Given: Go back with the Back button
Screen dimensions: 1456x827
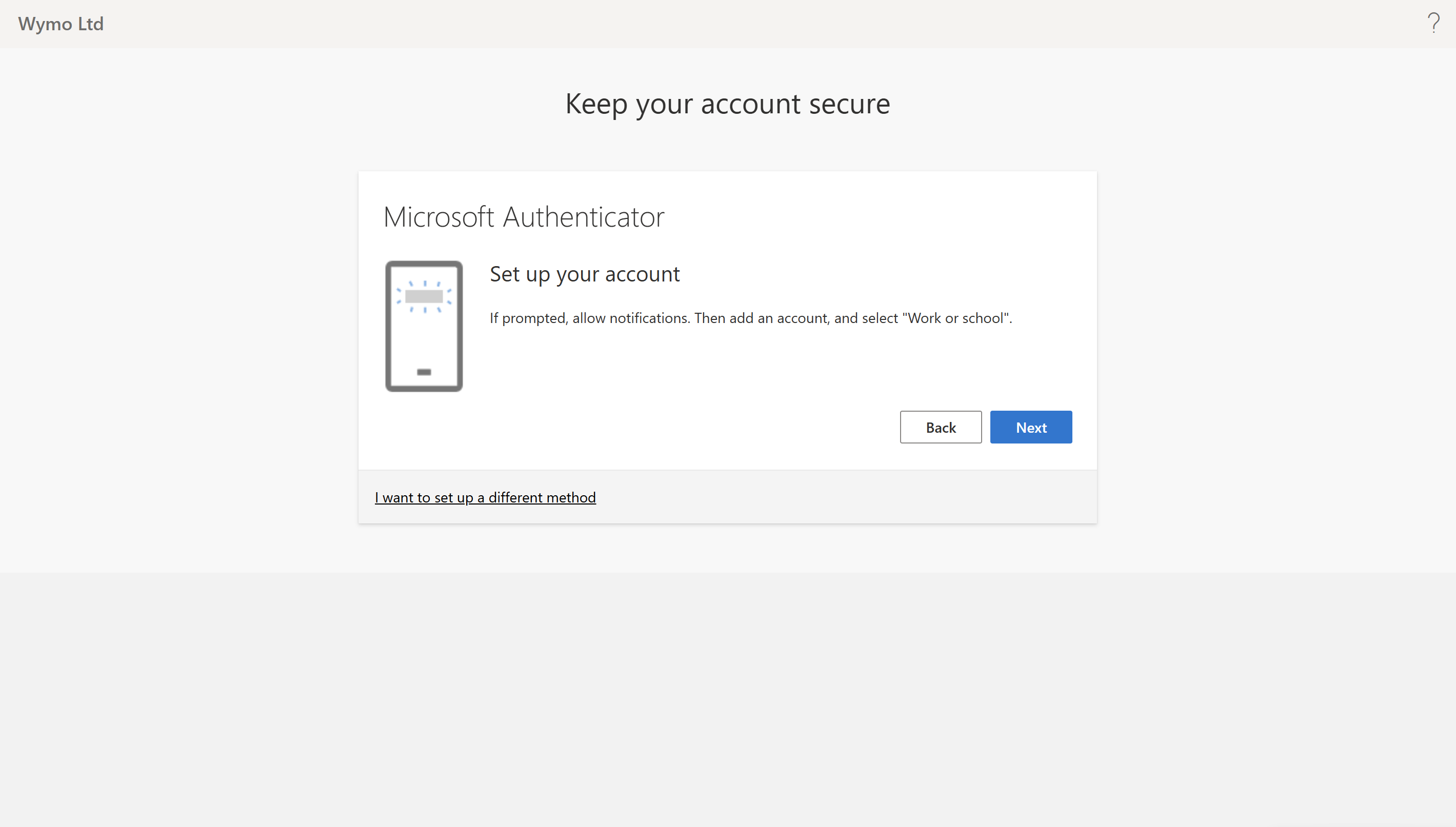Looking at the screenshot, I should [940, 427].
